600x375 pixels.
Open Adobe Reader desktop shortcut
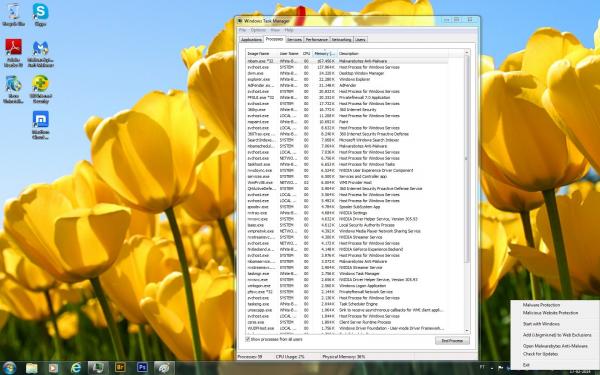tap(13, 53)
